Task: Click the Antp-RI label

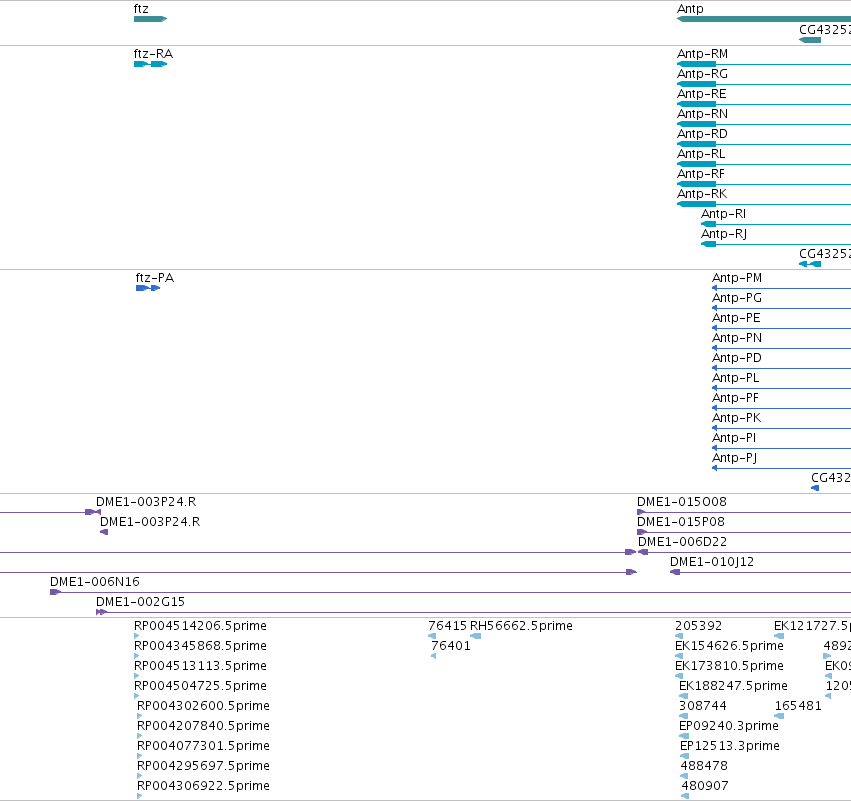Action: click(x=723, y=214)
